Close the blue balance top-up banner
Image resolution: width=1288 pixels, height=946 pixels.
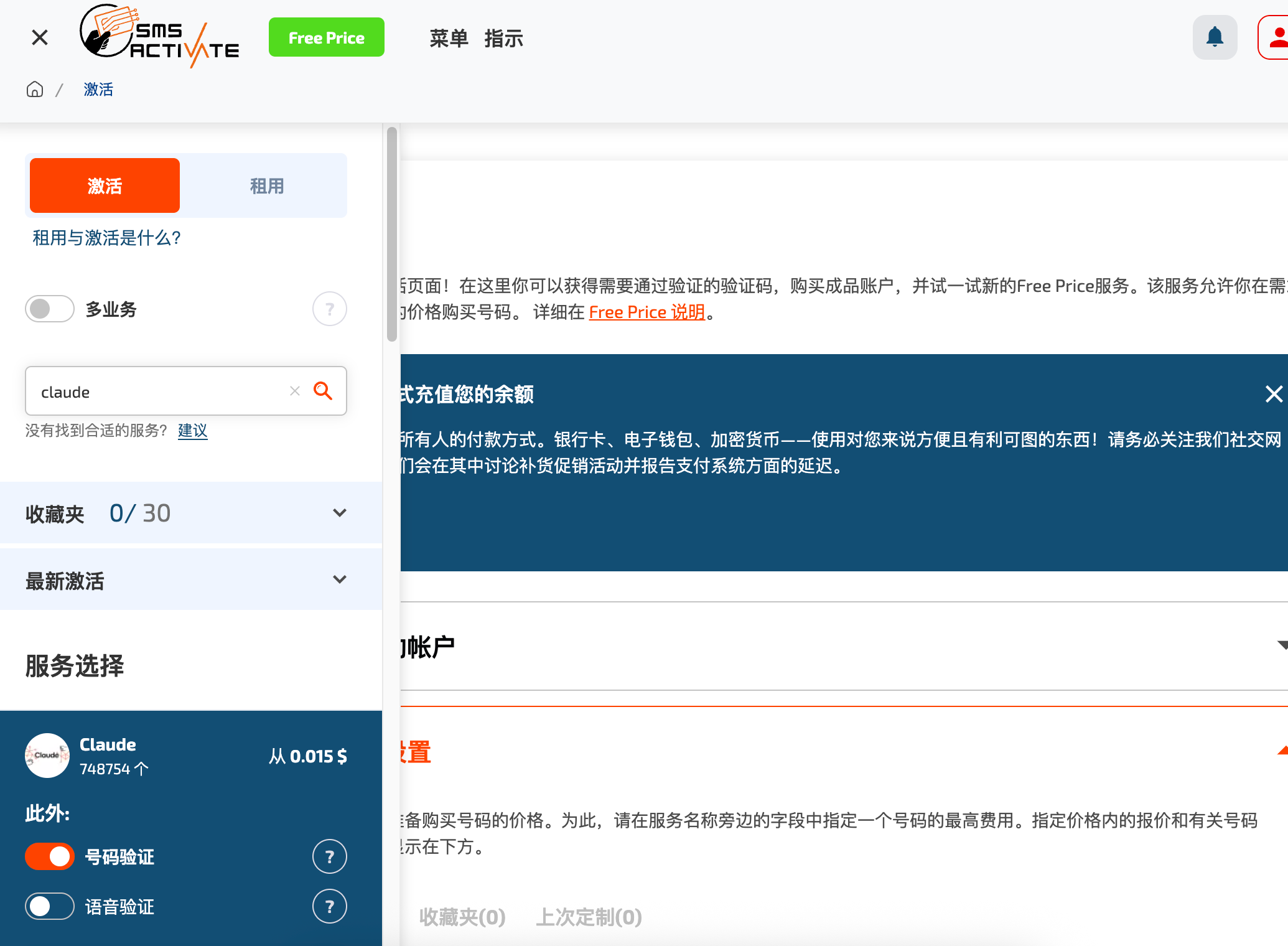pyautogui.click(x=1274, y=394)
